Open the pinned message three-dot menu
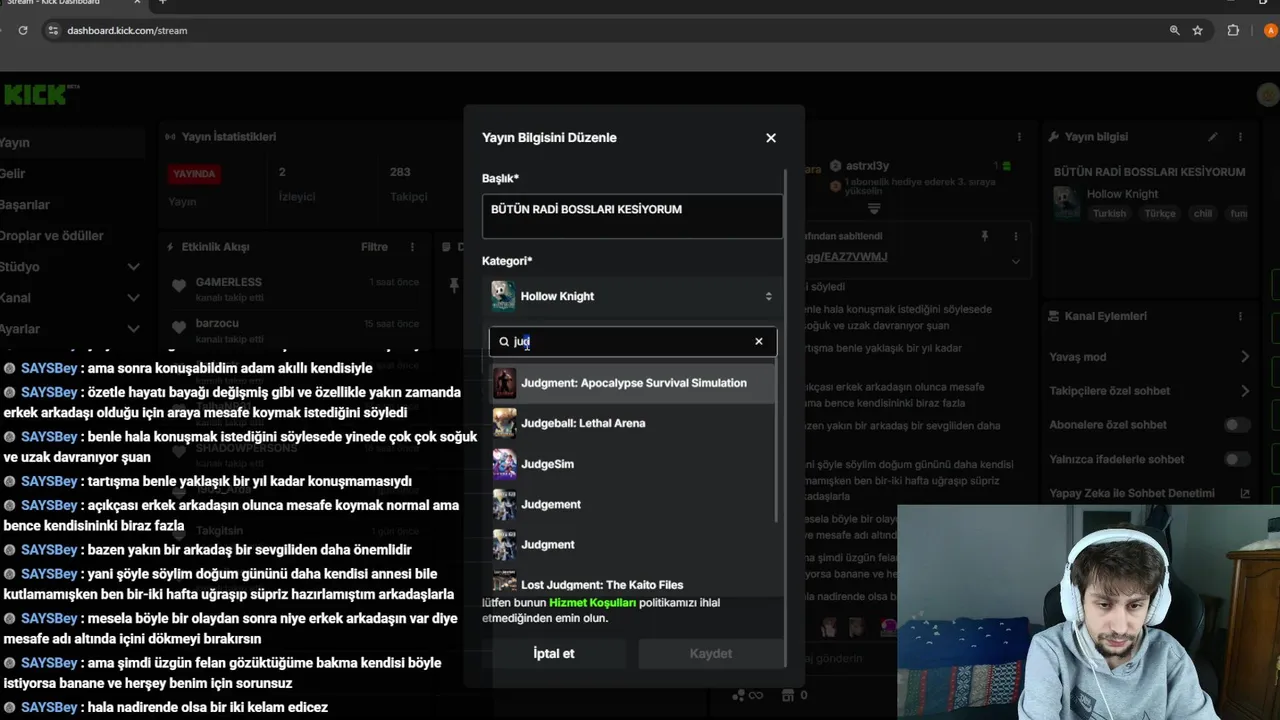Viewport: 1280px width, 720px height. click(1017, 236)
